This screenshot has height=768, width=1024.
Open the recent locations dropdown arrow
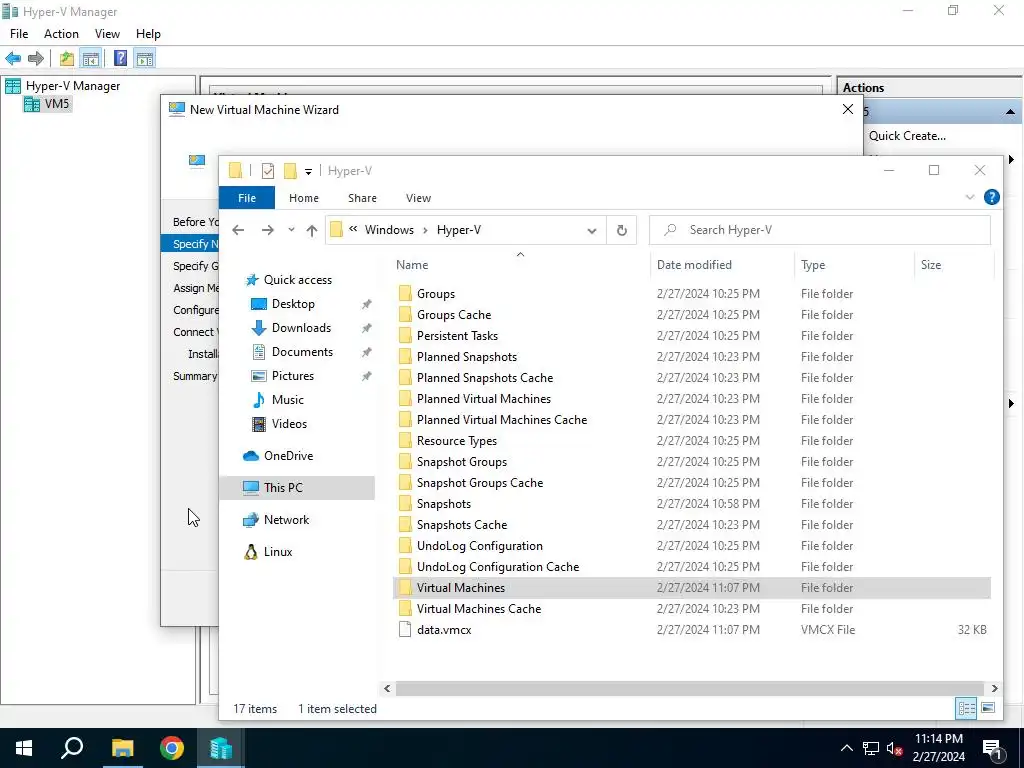point(291,230)
